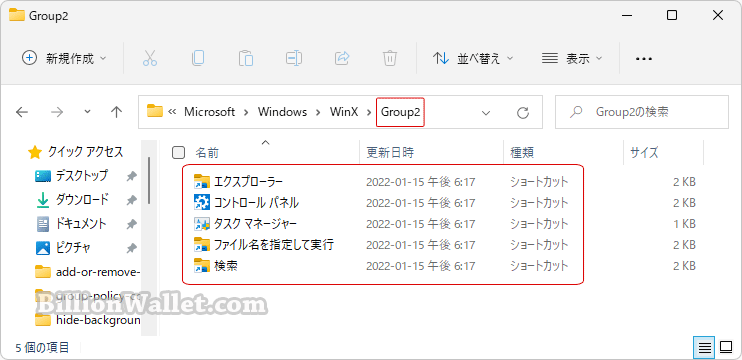Open the 新規作成 dropdown menu
Image resolution: width=742 pixels, height=360 pixels.
64,58
